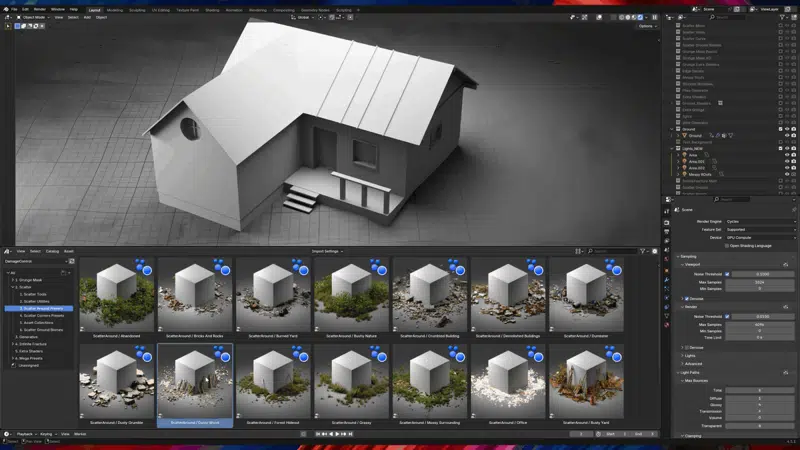Open the Feature Set dropdown
800x450 pixels.
[760, 230]
